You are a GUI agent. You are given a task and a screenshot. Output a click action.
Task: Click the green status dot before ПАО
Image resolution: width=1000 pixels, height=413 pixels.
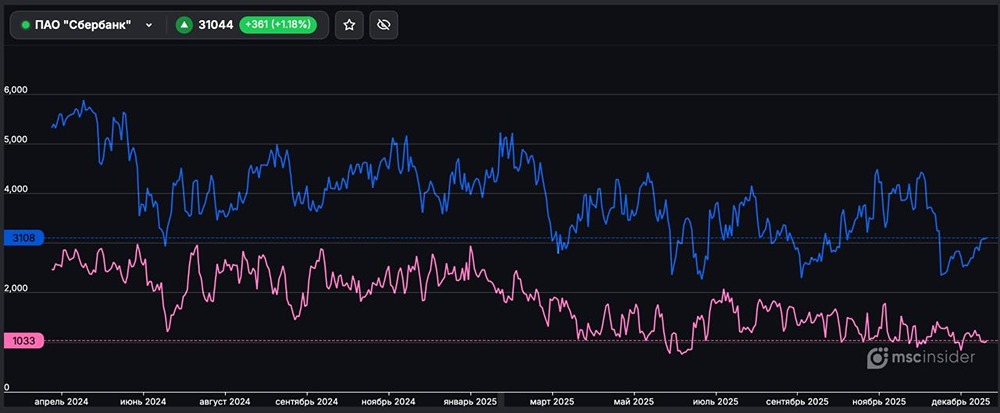[x=25, y=25]
